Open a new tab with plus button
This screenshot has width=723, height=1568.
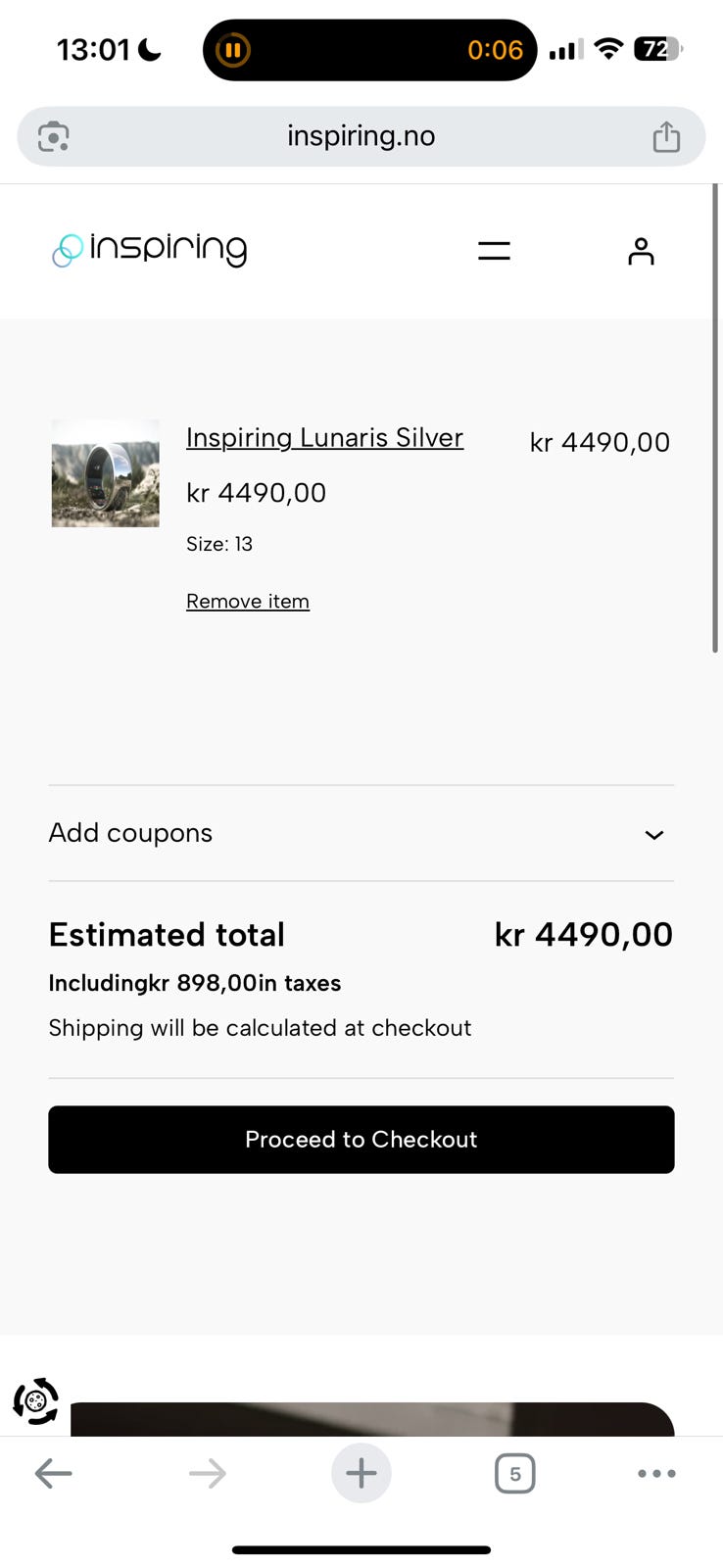click(361, 1473)
